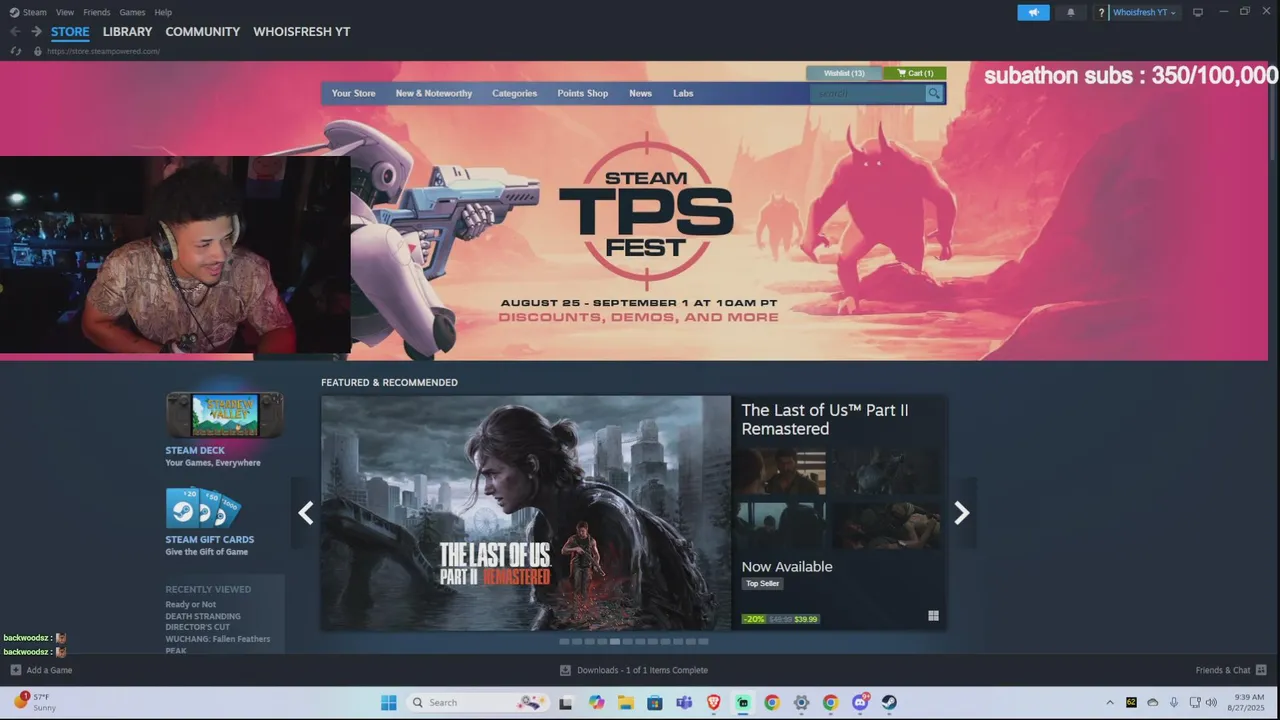Reload the store page
Image resolution: width=1280 pixels, height=720 pixels.
16,51
